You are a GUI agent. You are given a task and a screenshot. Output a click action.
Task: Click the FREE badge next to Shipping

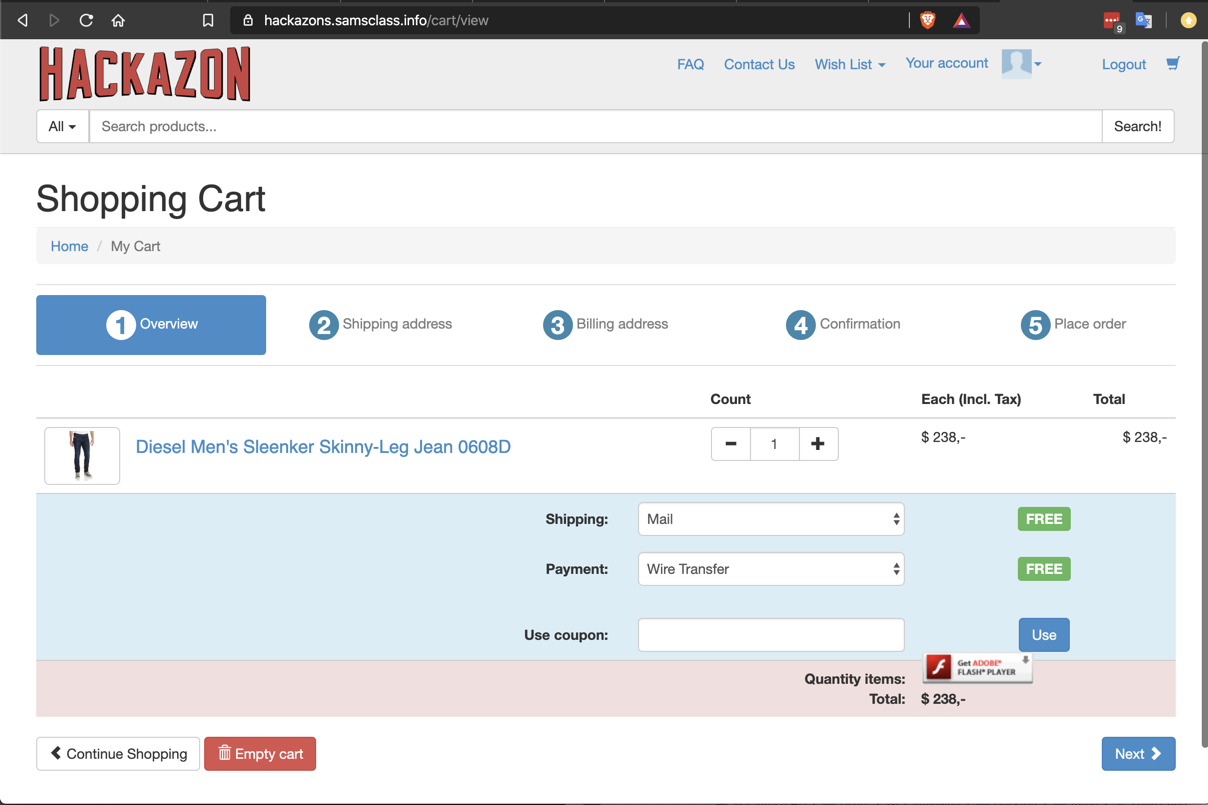[1044, 519]
